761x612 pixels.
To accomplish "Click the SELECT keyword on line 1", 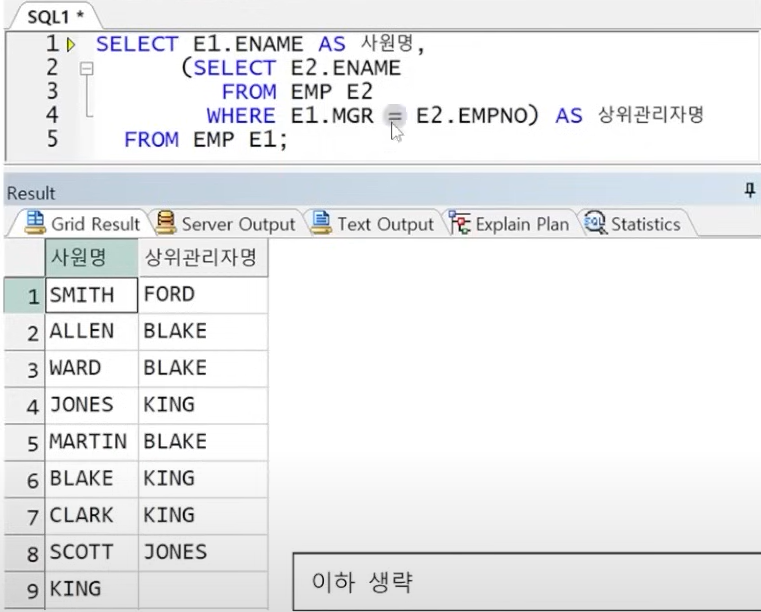I will coord(137,44).
